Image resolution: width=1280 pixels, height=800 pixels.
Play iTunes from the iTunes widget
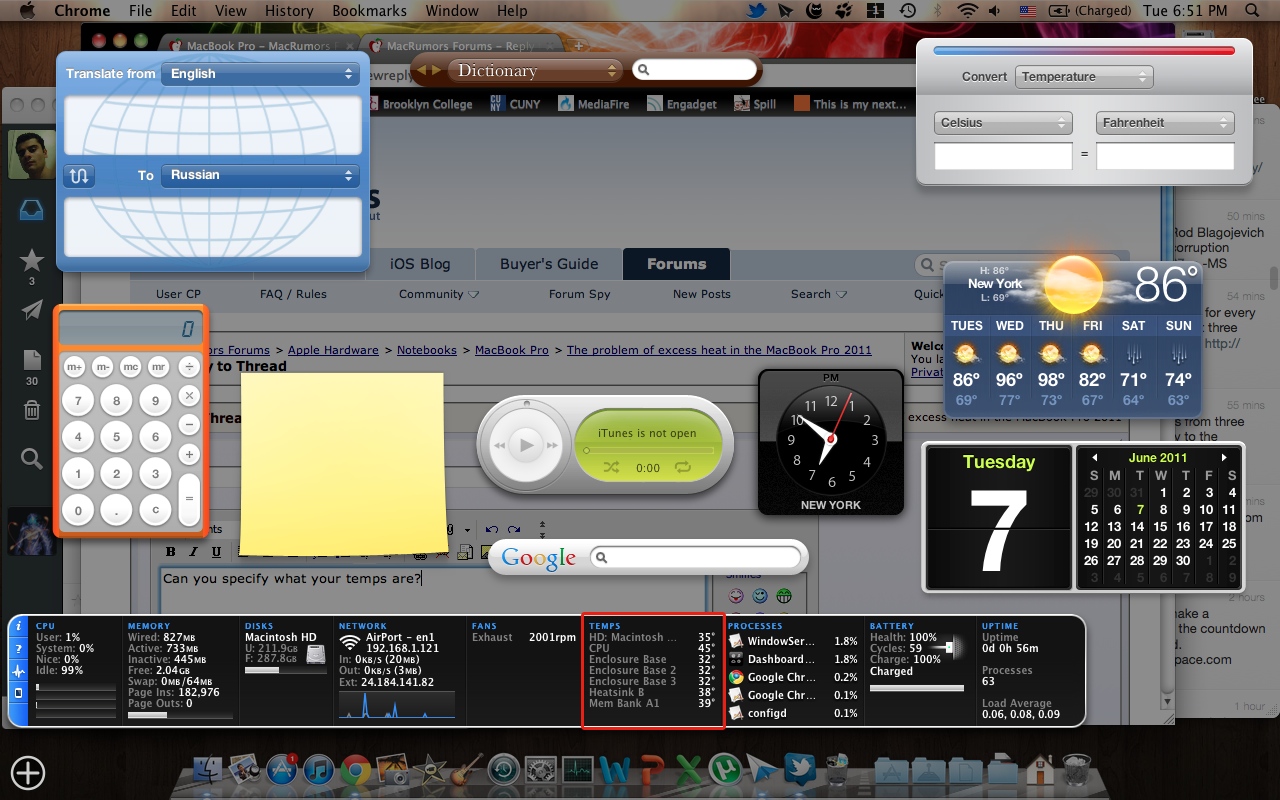[526, 445]
